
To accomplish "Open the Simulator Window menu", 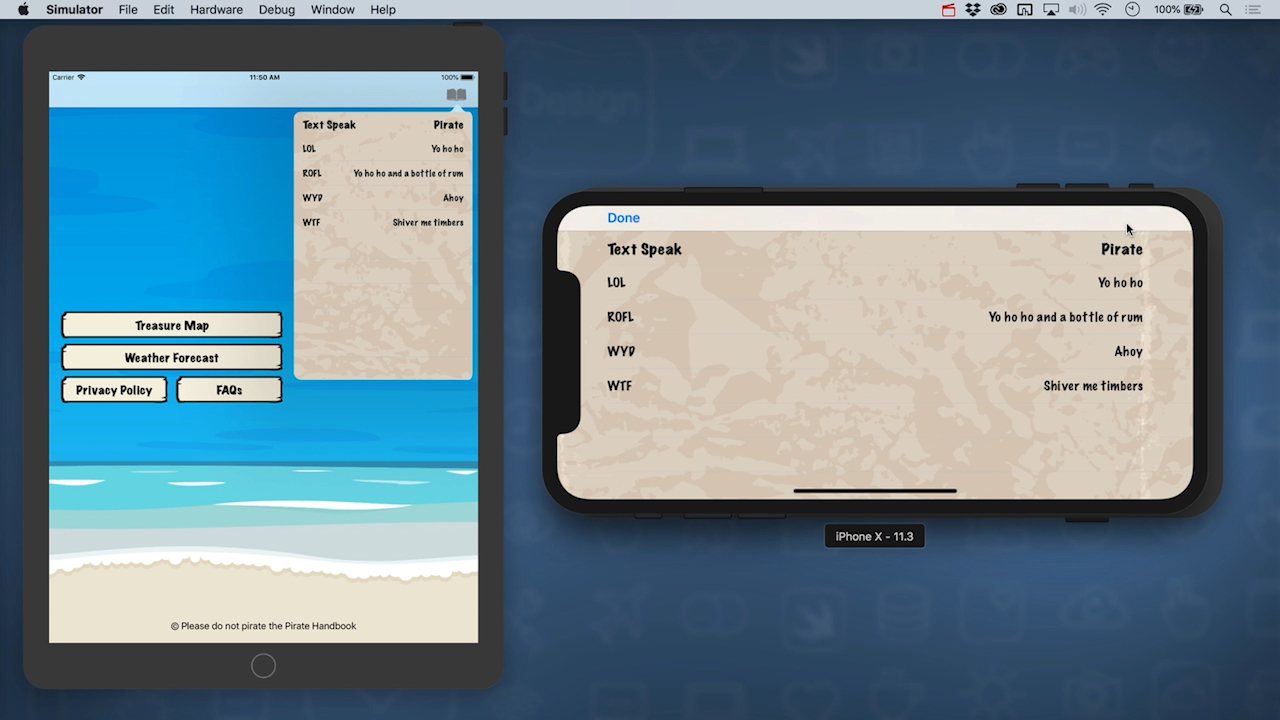I will pyautogui.click(x=332, y=9).
